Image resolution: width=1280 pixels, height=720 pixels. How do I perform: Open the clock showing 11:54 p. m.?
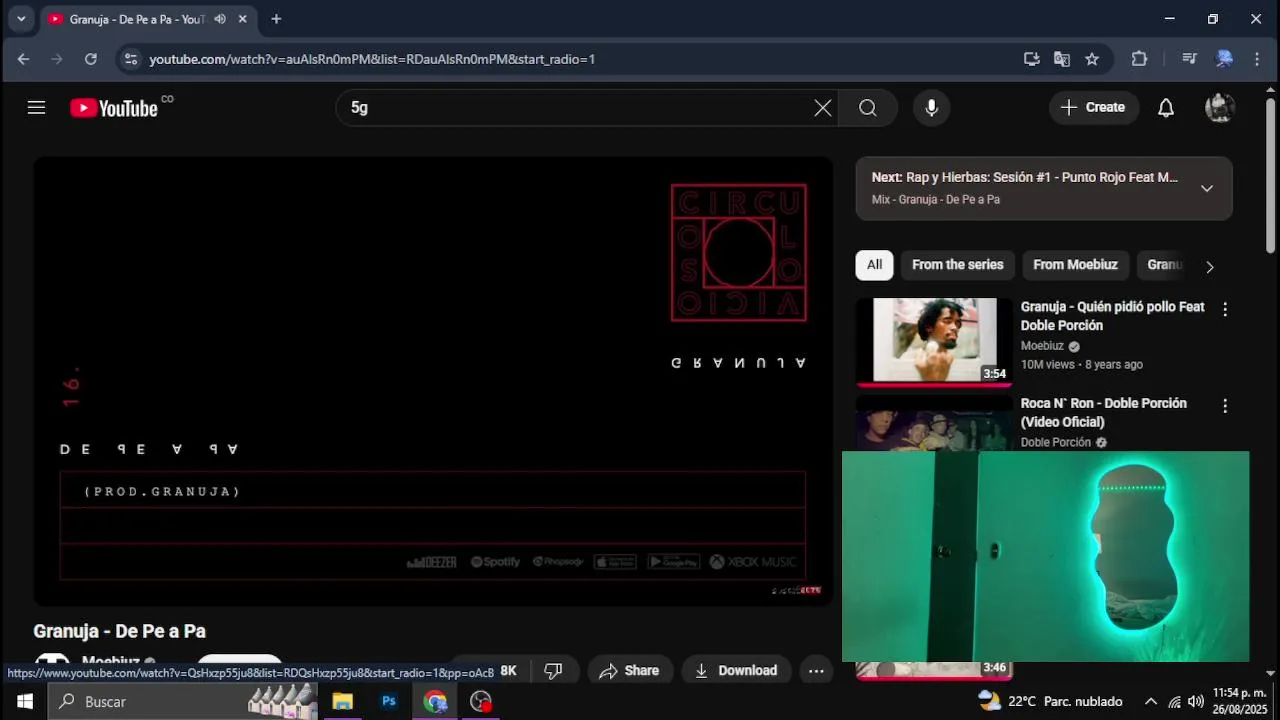click(1240, 701)
